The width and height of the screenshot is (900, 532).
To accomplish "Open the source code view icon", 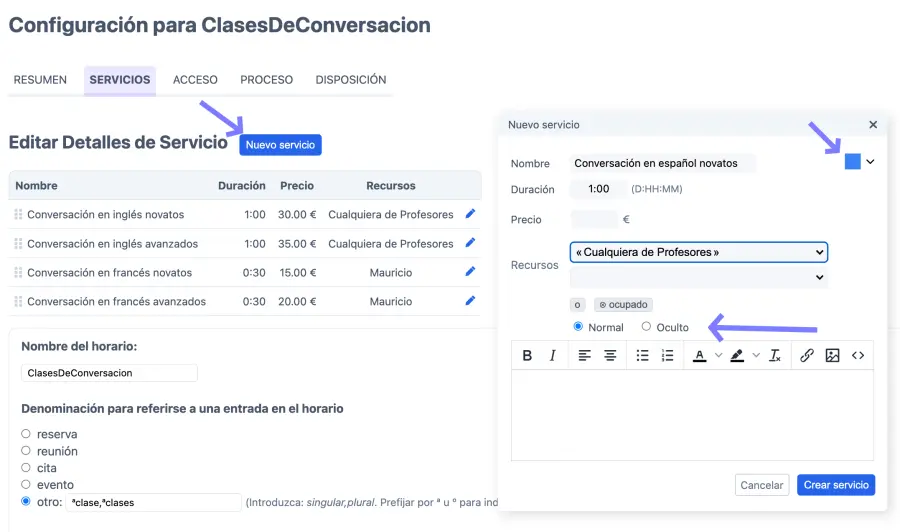I will (858, 355).
